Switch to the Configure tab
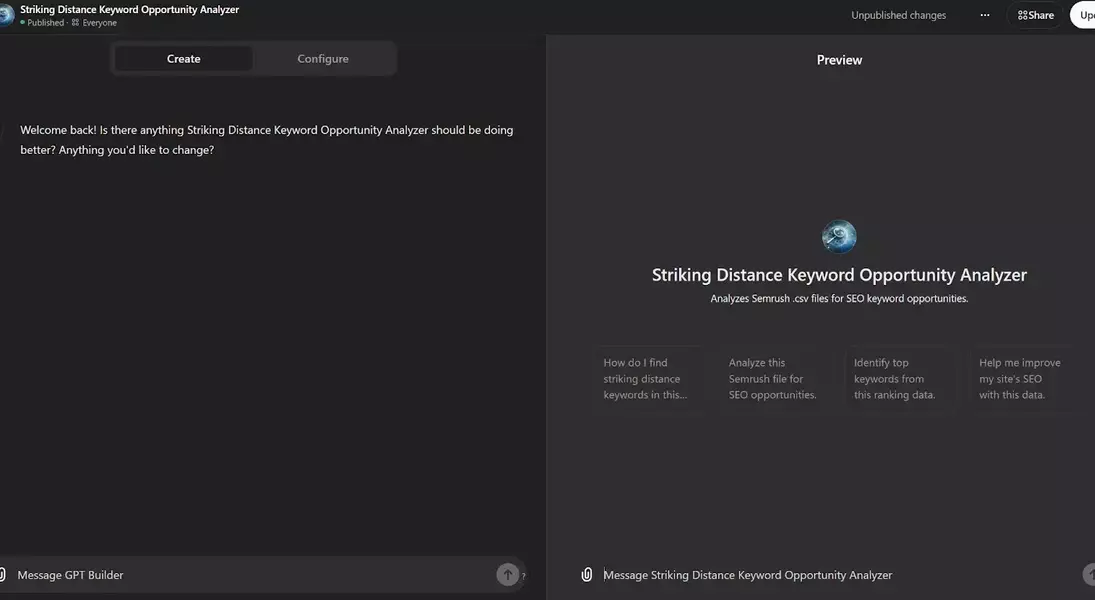The image size is (1095, 600). click(x=323, y=59)
